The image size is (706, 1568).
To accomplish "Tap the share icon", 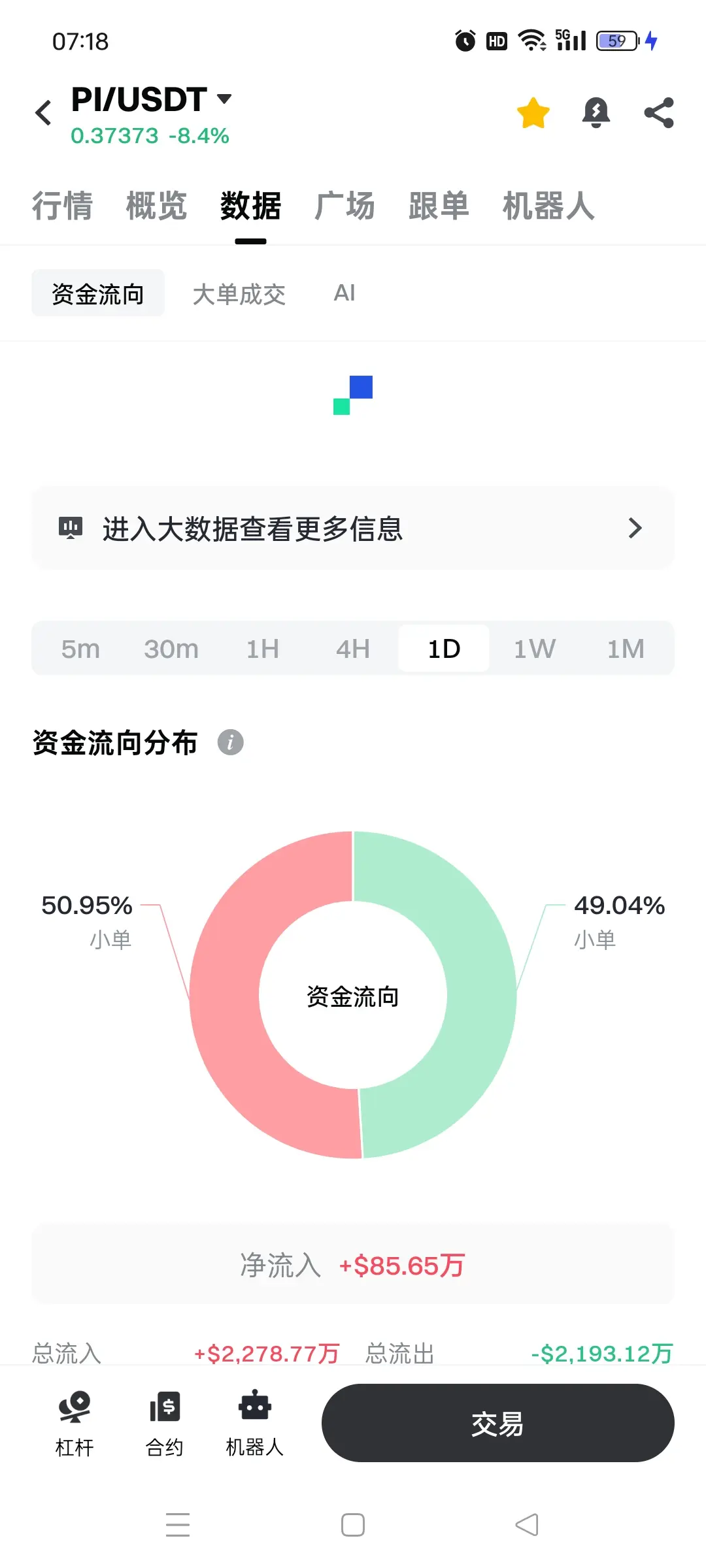I will click(x=659, y=112).
